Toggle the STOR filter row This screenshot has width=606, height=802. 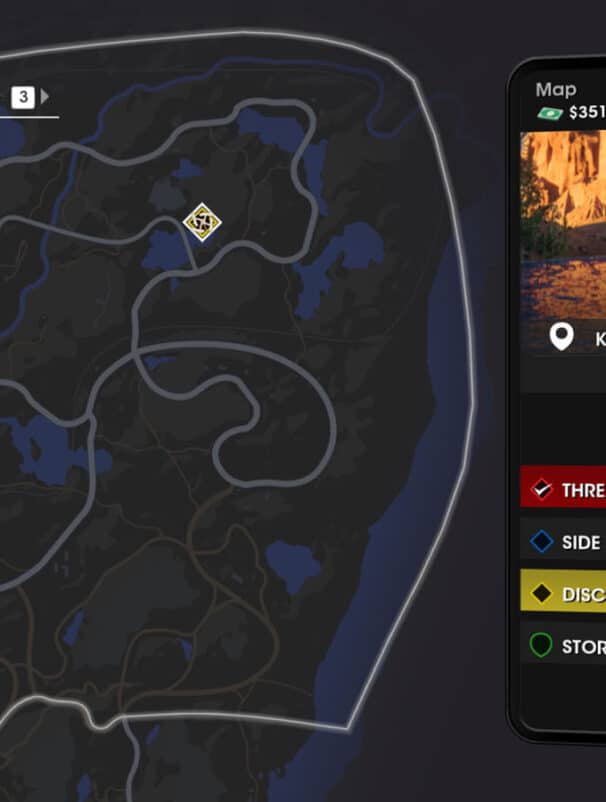pos(563,643)
